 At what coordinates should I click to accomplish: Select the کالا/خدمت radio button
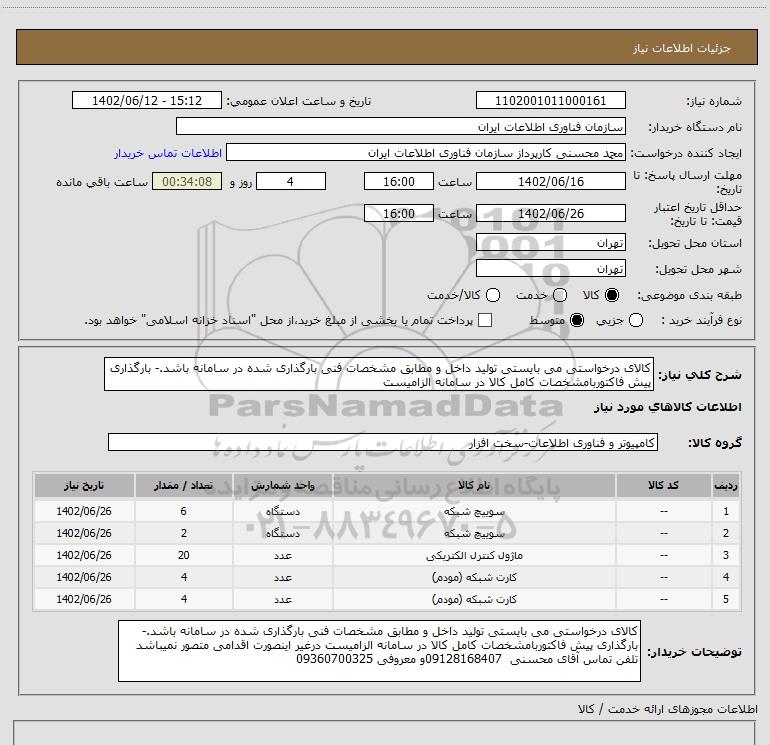coord(493,295)
